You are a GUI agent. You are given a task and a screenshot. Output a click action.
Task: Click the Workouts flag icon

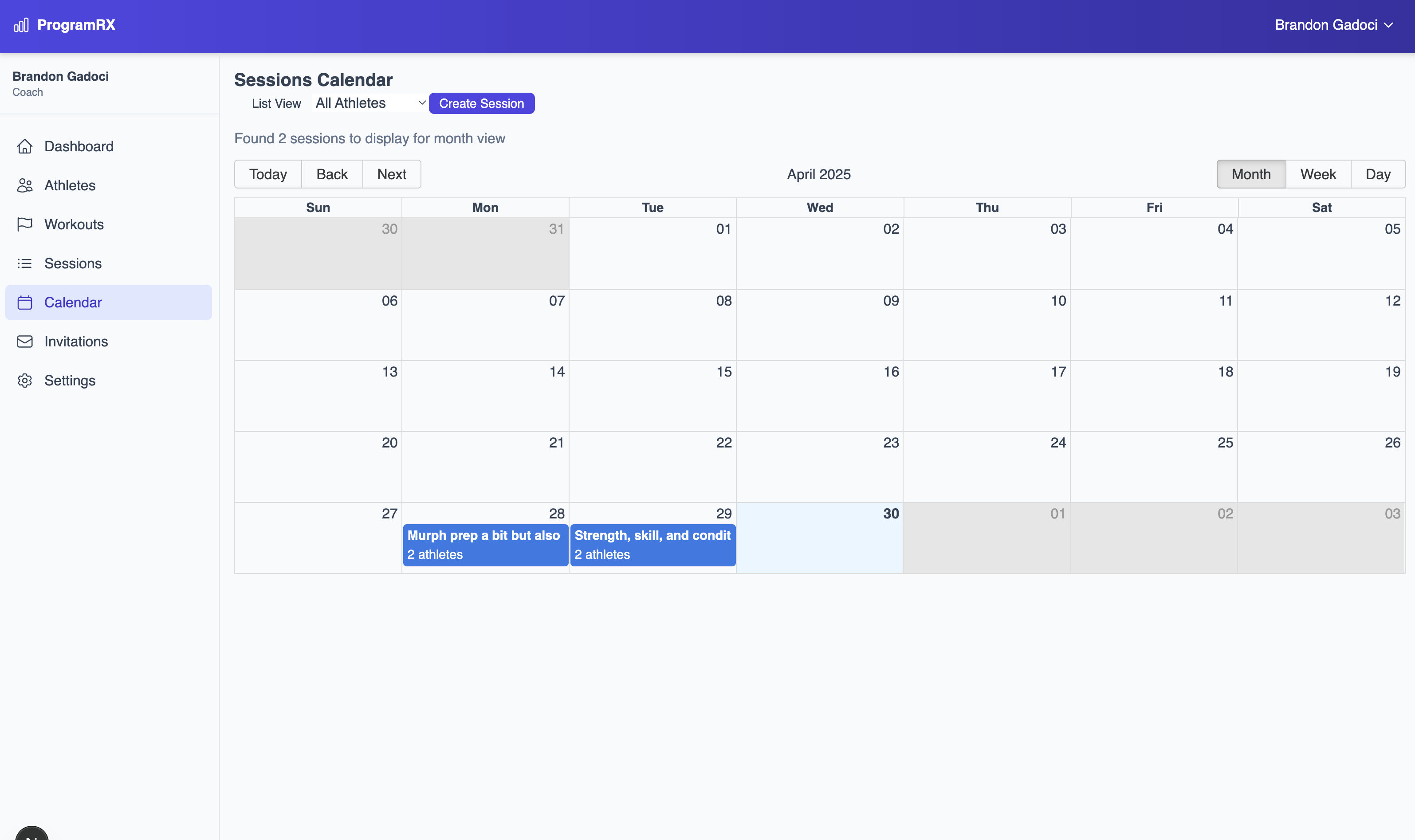point(25,225)
